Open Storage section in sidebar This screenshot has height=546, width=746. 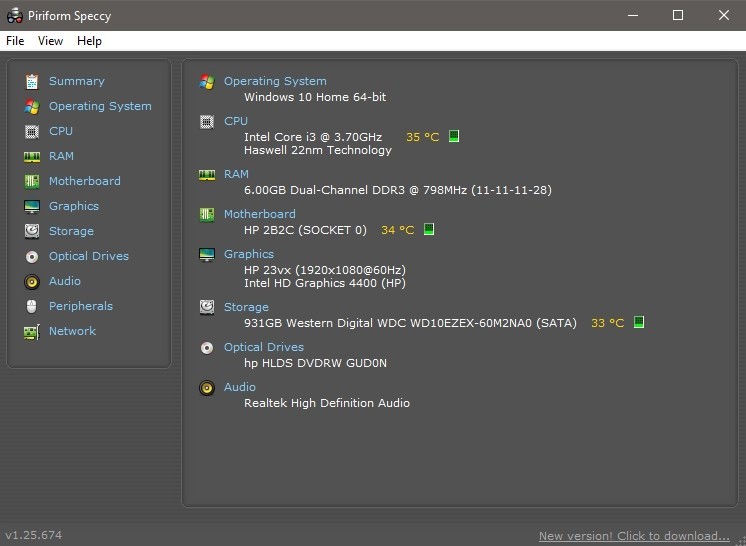pos(71,231)
